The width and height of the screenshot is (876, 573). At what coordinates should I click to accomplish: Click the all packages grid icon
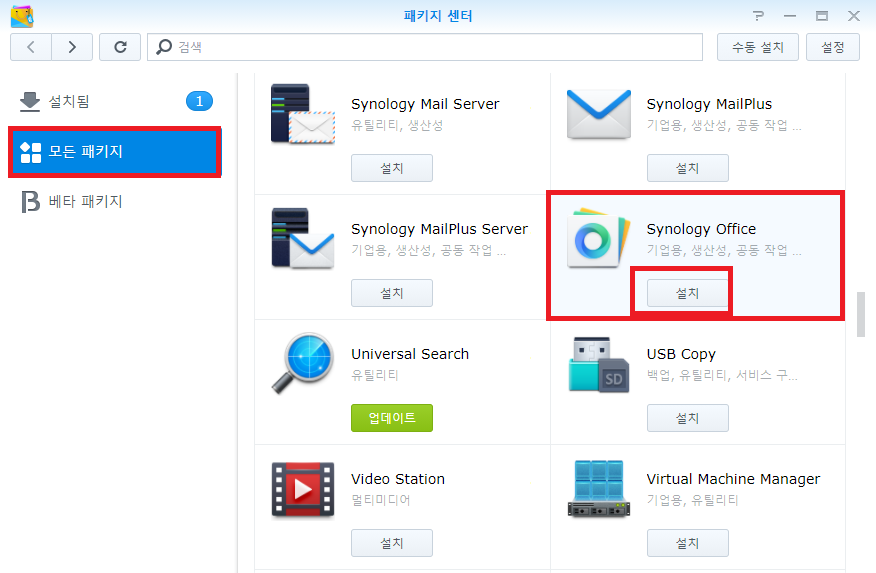point(31,152)
